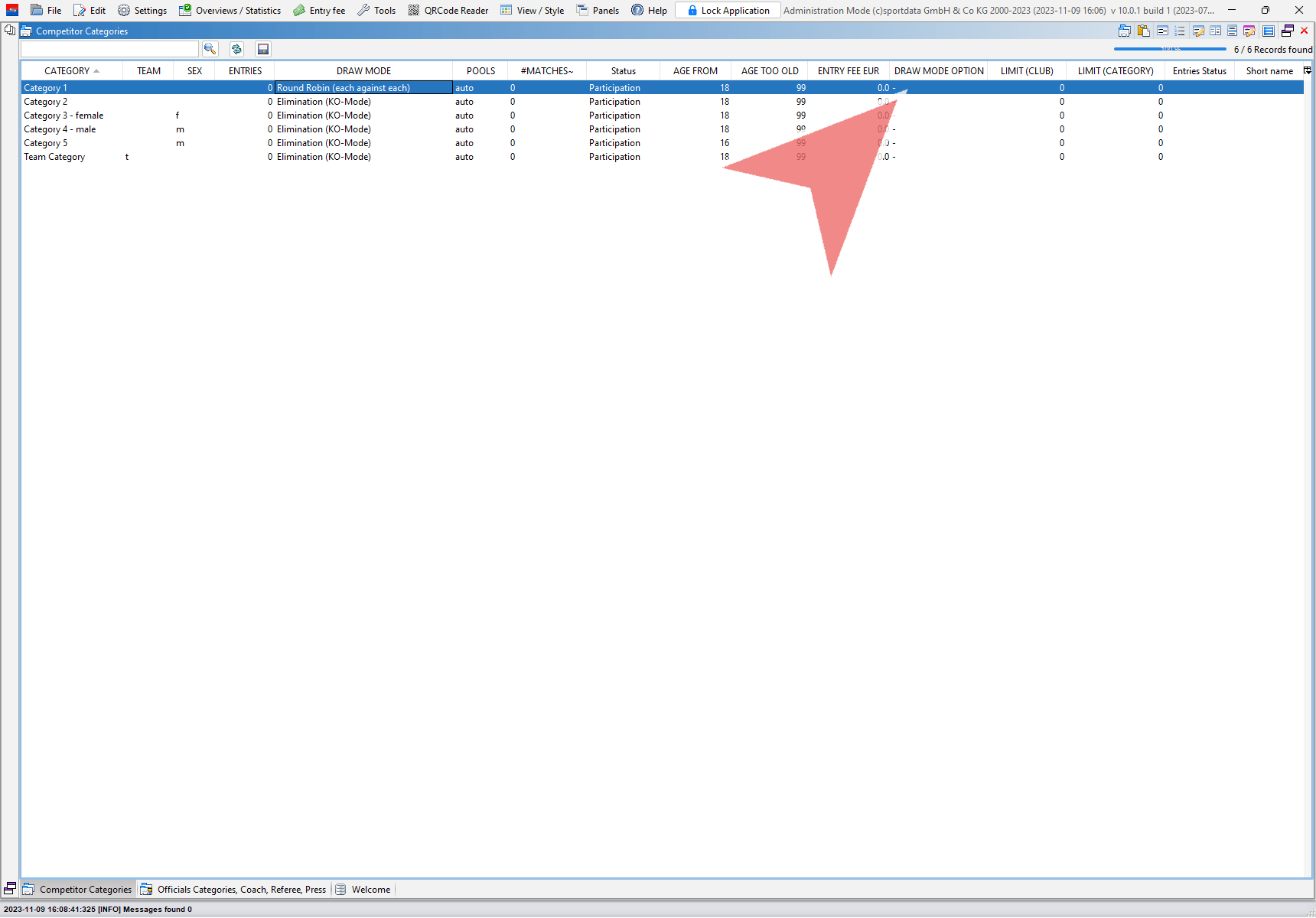Screen dimensions: 1316x918
Task: Click the refresh arrows icon
Action: (x=236, y=49)
